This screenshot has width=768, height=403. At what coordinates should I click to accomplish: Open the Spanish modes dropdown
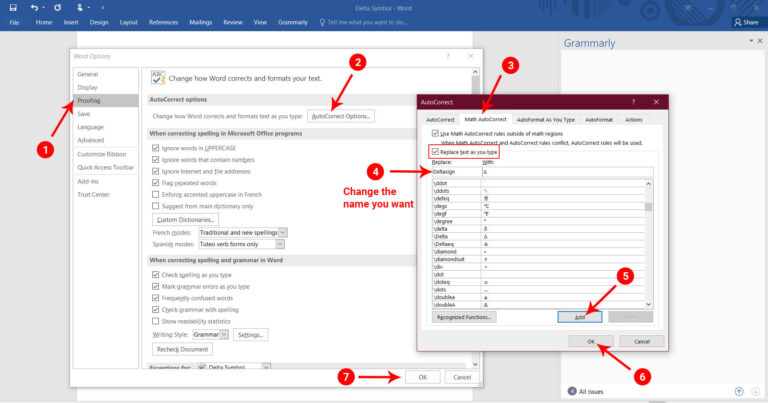(x=280, y=244)
